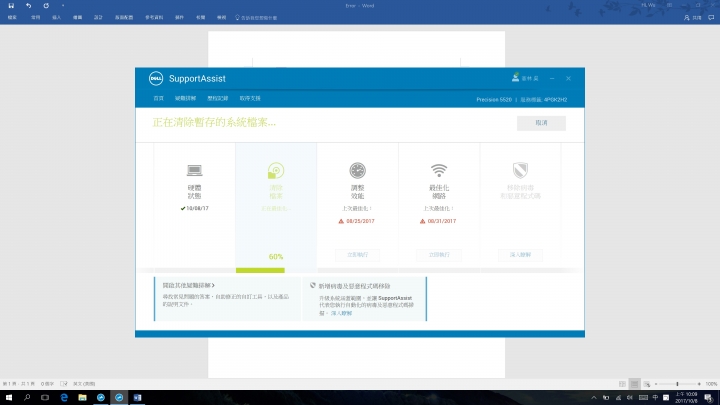Customize the Word Quick Access Toolbar dropdown
The height and width of the screenshot is (405, 720).
point(63,6)
